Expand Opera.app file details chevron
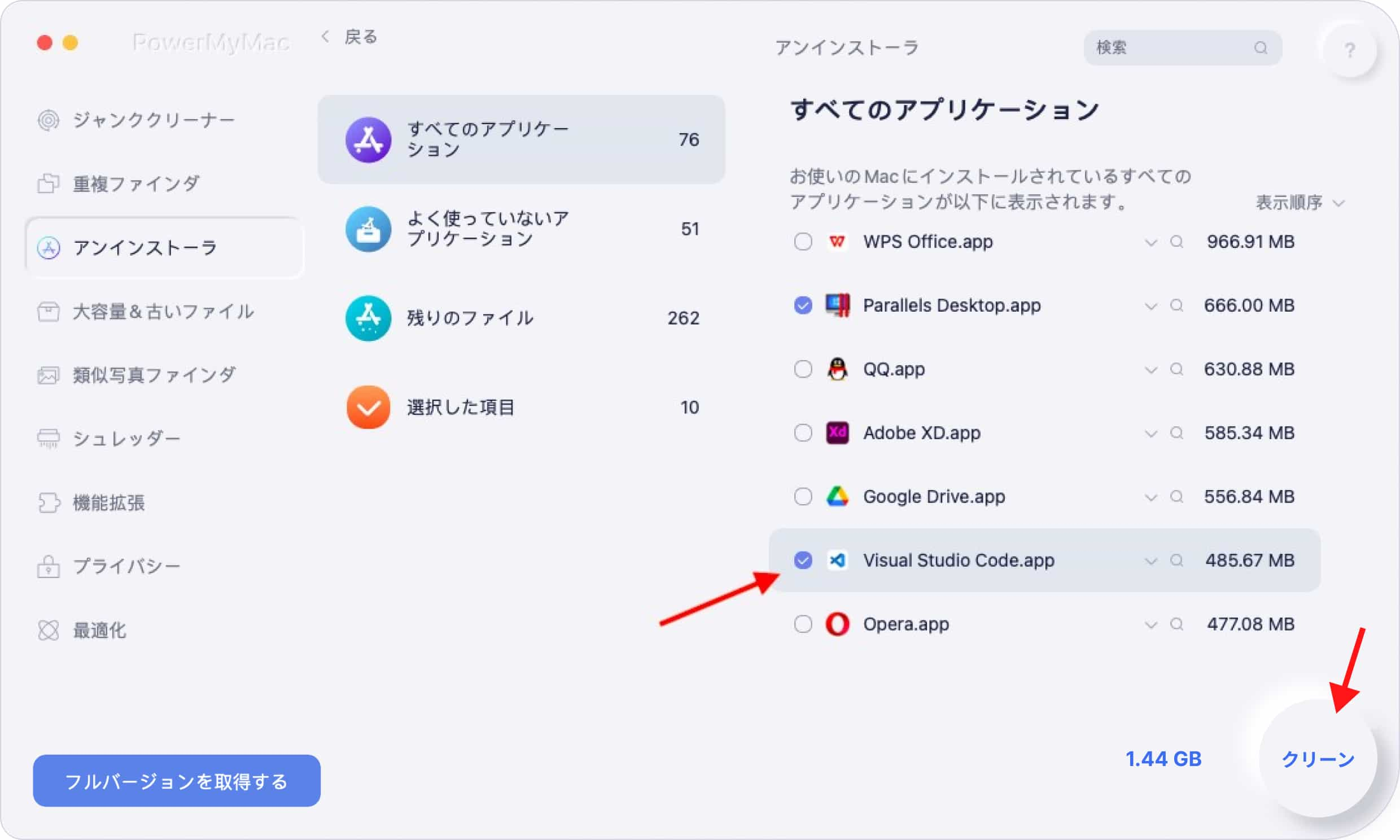 [1150, 625]
